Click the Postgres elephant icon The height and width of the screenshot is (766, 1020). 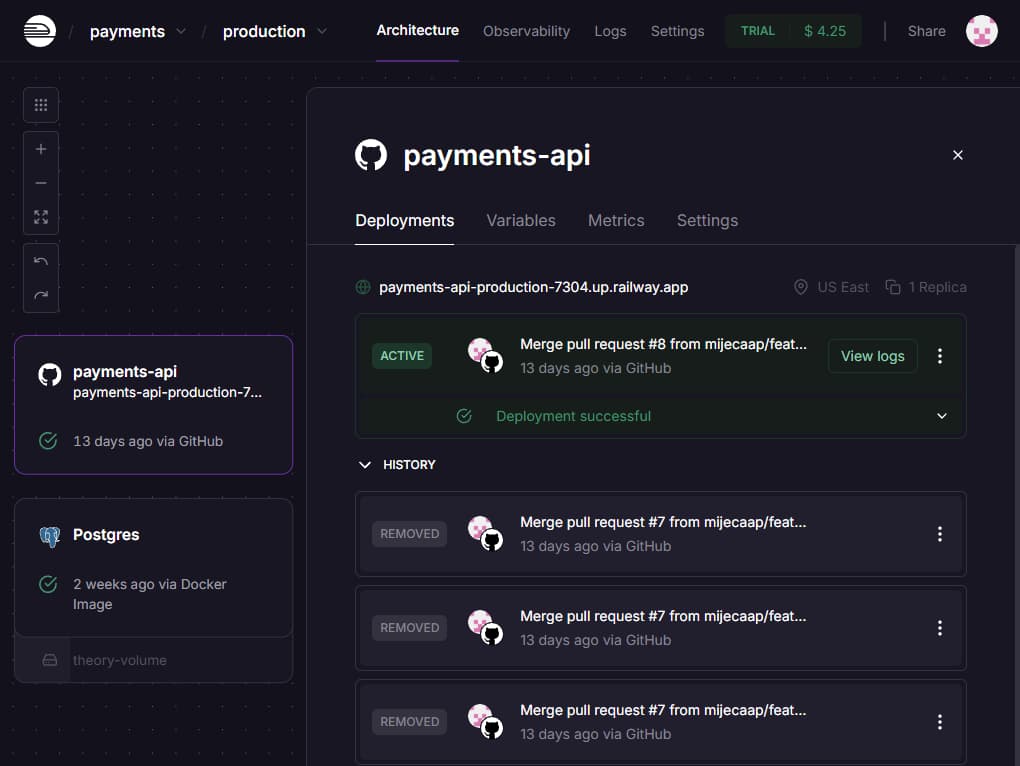(49, 536)
